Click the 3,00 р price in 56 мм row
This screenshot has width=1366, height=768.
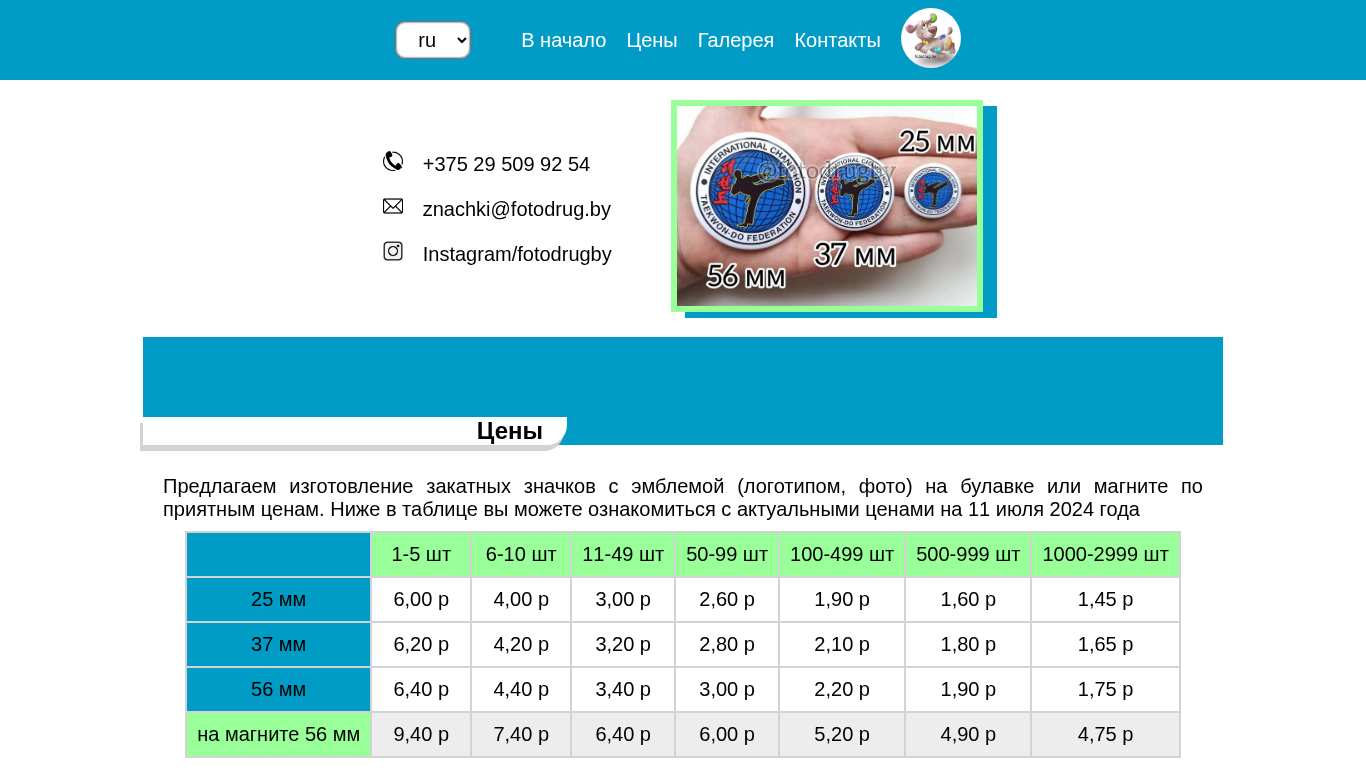point(727,690)
